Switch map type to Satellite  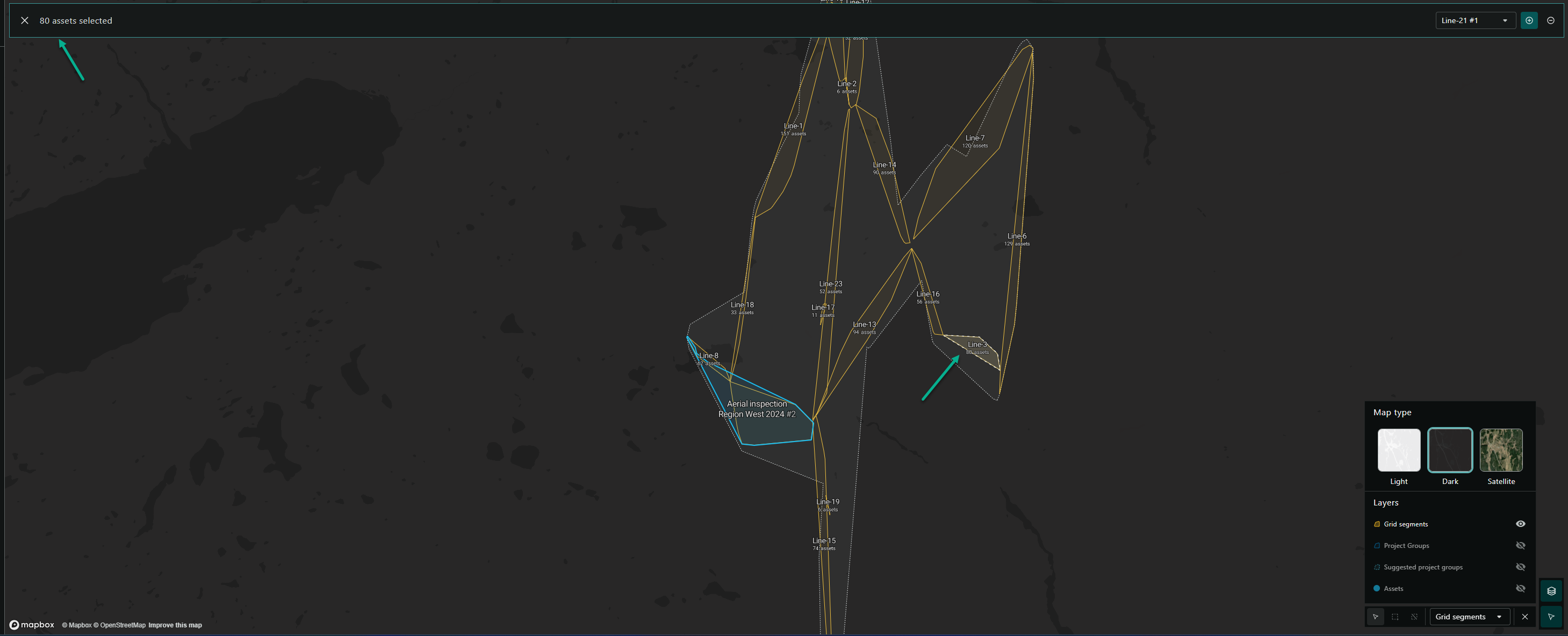click(x=1500, y=450)
